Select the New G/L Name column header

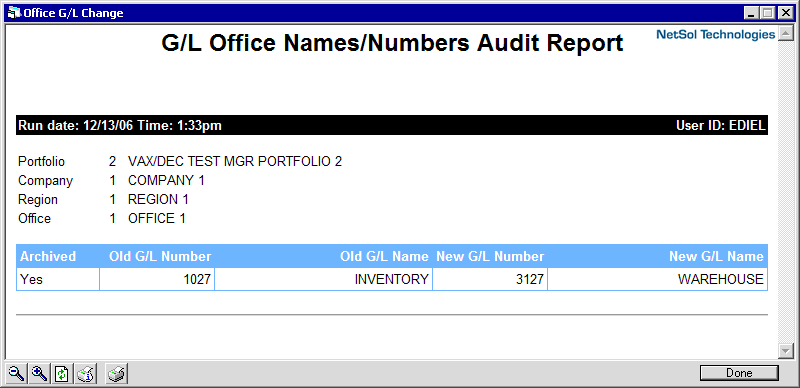click(716, 256)
